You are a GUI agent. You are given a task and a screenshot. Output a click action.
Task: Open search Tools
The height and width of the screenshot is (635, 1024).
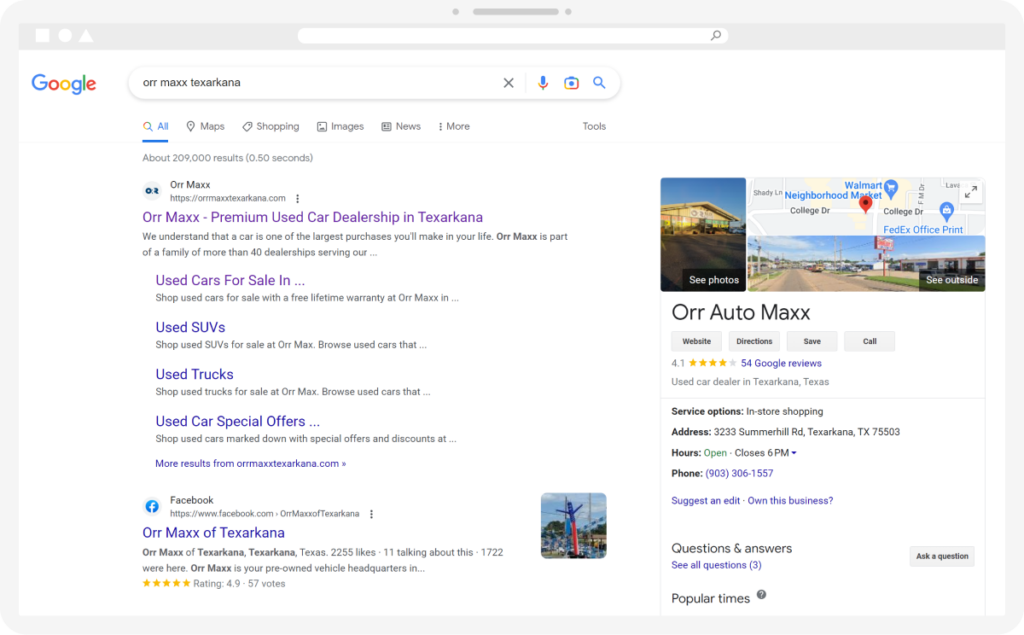(594, 127)
